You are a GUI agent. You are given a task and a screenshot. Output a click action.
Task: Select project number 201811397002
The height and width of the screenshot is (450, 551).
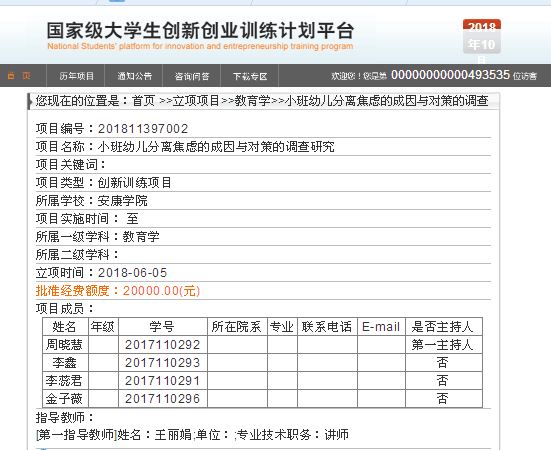click(143, 129)
